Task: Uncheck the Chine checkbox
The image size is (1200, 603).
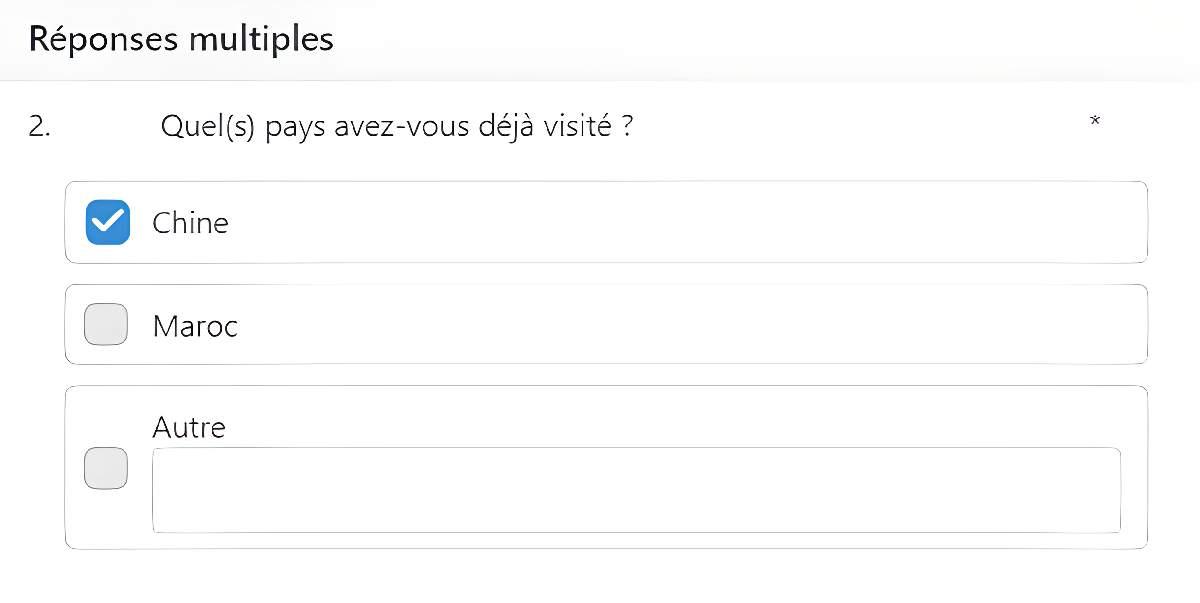Action: [x=107, y=222]
